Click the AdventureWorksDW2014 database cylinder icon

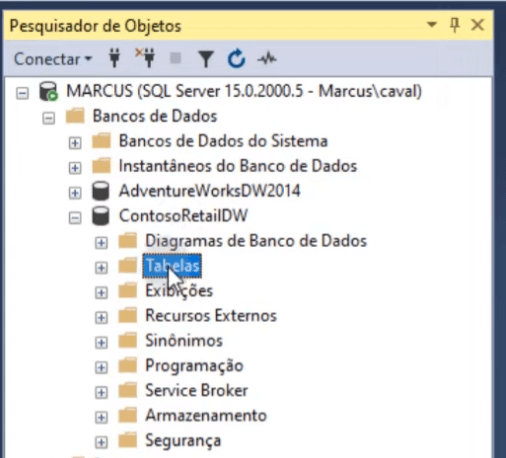coord(101,191)
